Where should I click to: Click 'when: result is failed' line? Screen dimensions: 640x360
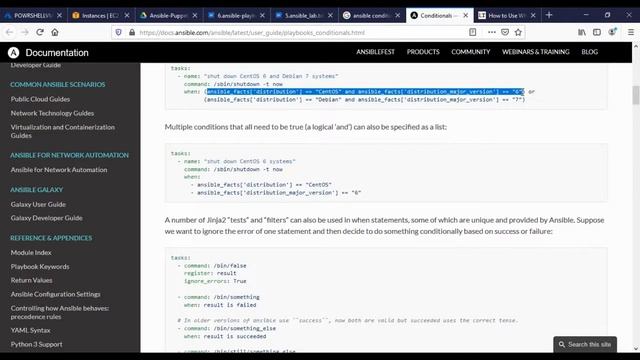(220, 305)
